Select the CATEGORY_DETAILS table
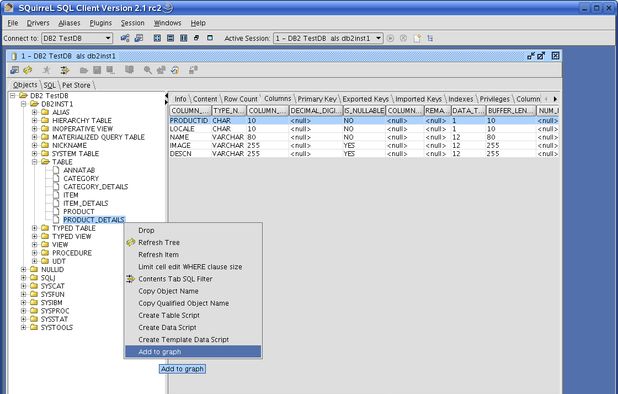Screen dimensions: 618x394 (x=95, y=187)
